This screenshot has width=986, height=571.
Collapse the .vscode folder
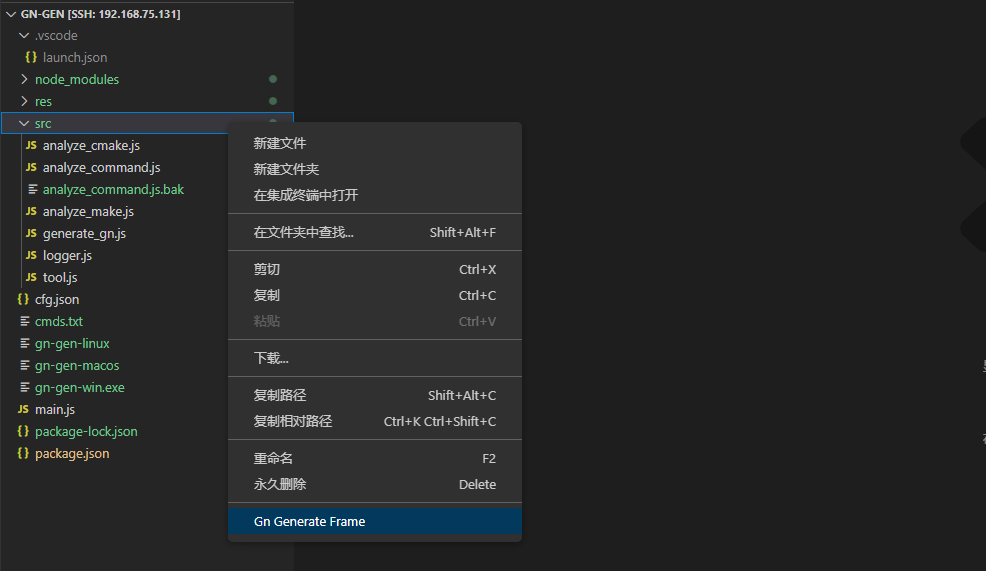(x=24, y=36)
